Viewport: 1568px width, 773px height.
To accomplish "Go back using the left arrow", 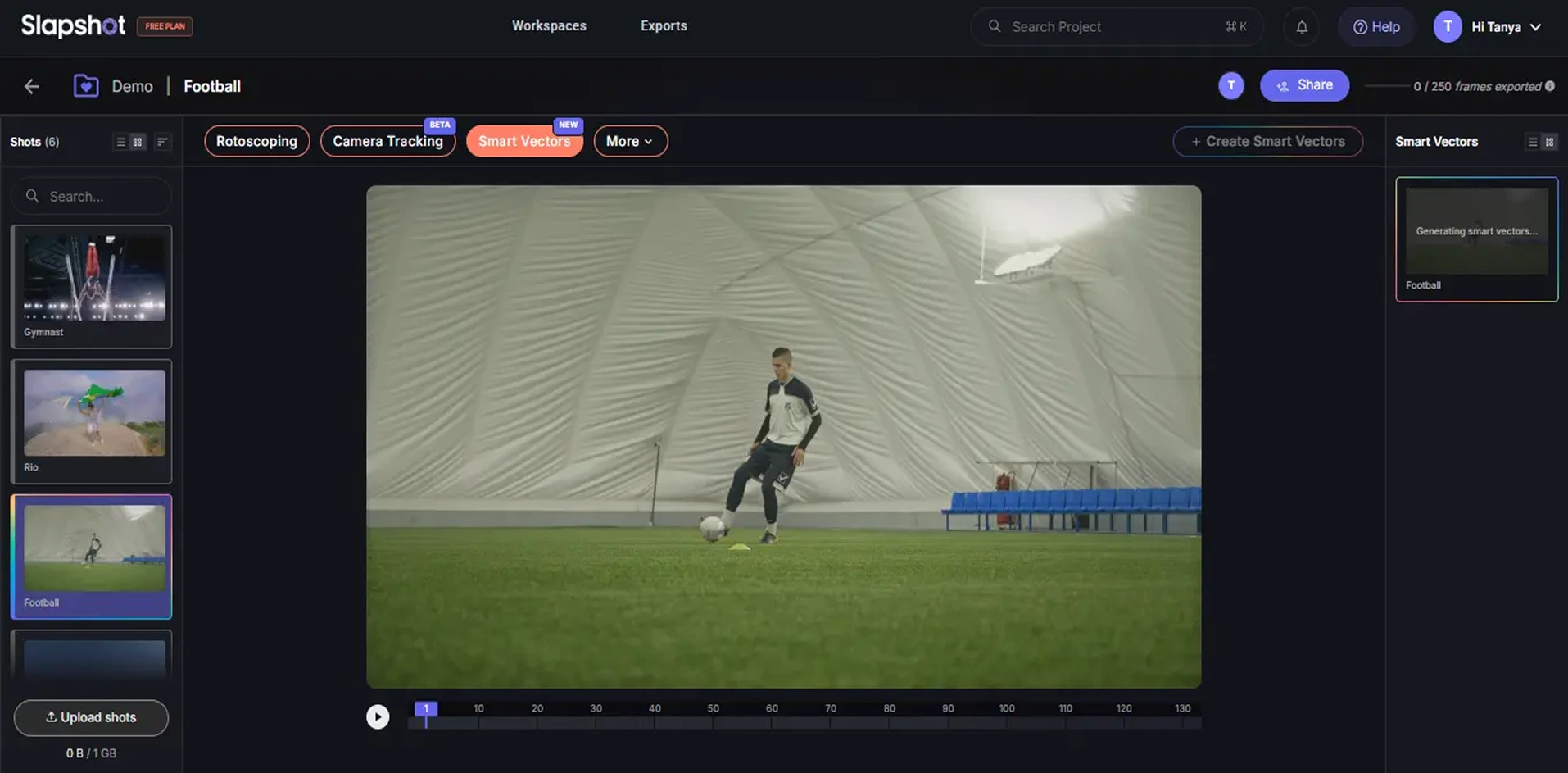I will pos(32,86).
